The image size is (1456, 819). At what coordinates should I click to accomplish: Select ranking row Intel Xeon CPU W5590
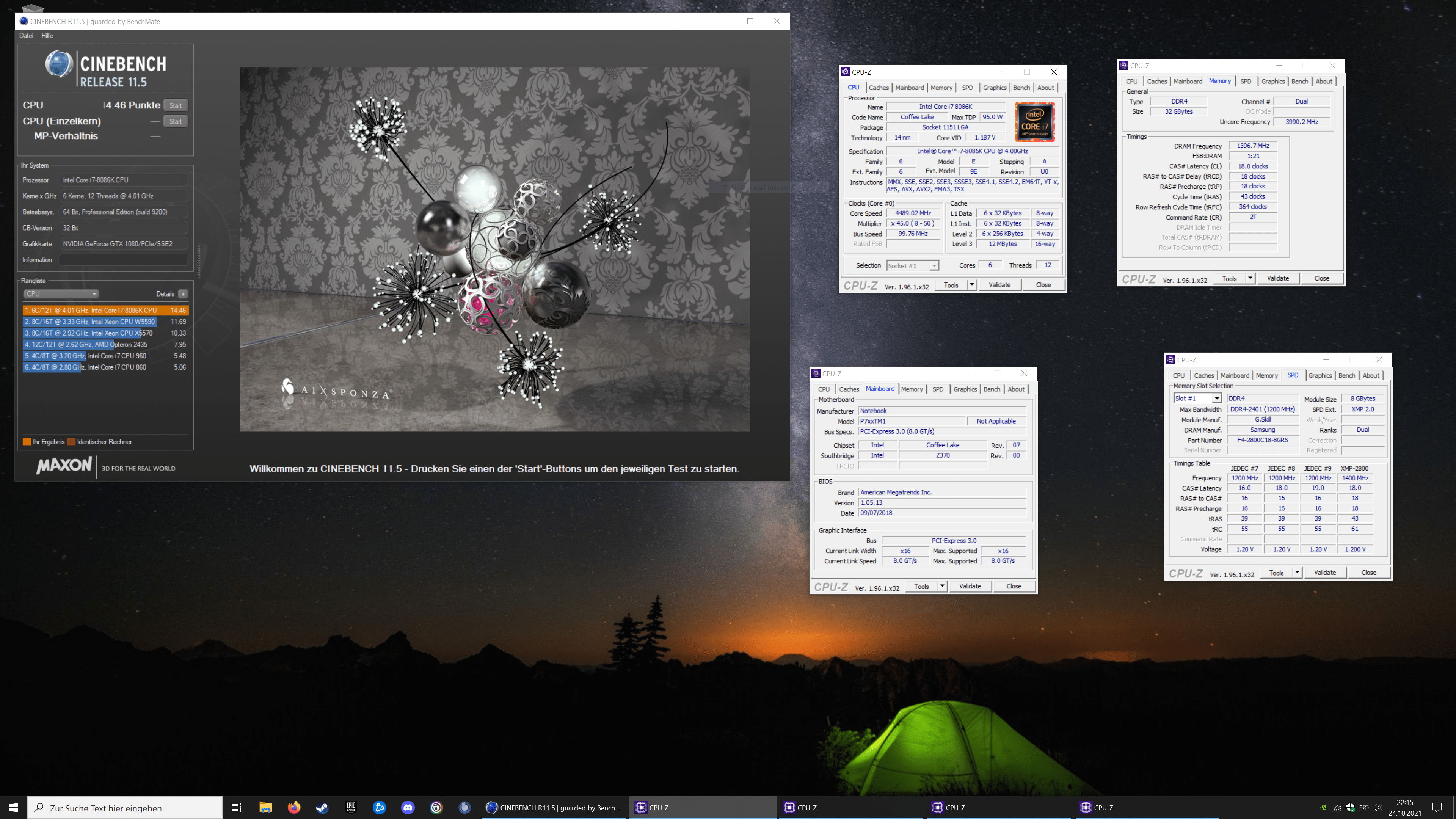point(105,322)
